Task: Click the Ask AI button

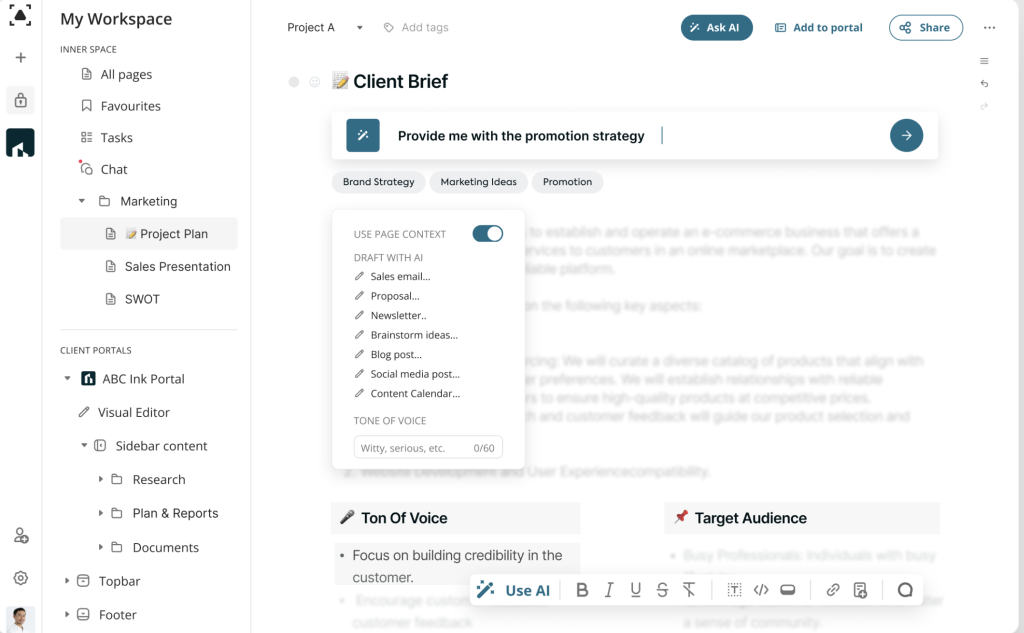Action: tap(716, 27)
